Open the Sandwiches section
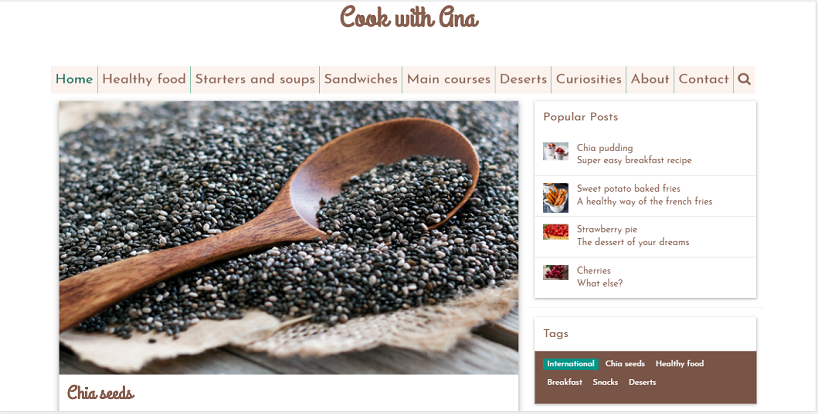 (x=361, y=79)
